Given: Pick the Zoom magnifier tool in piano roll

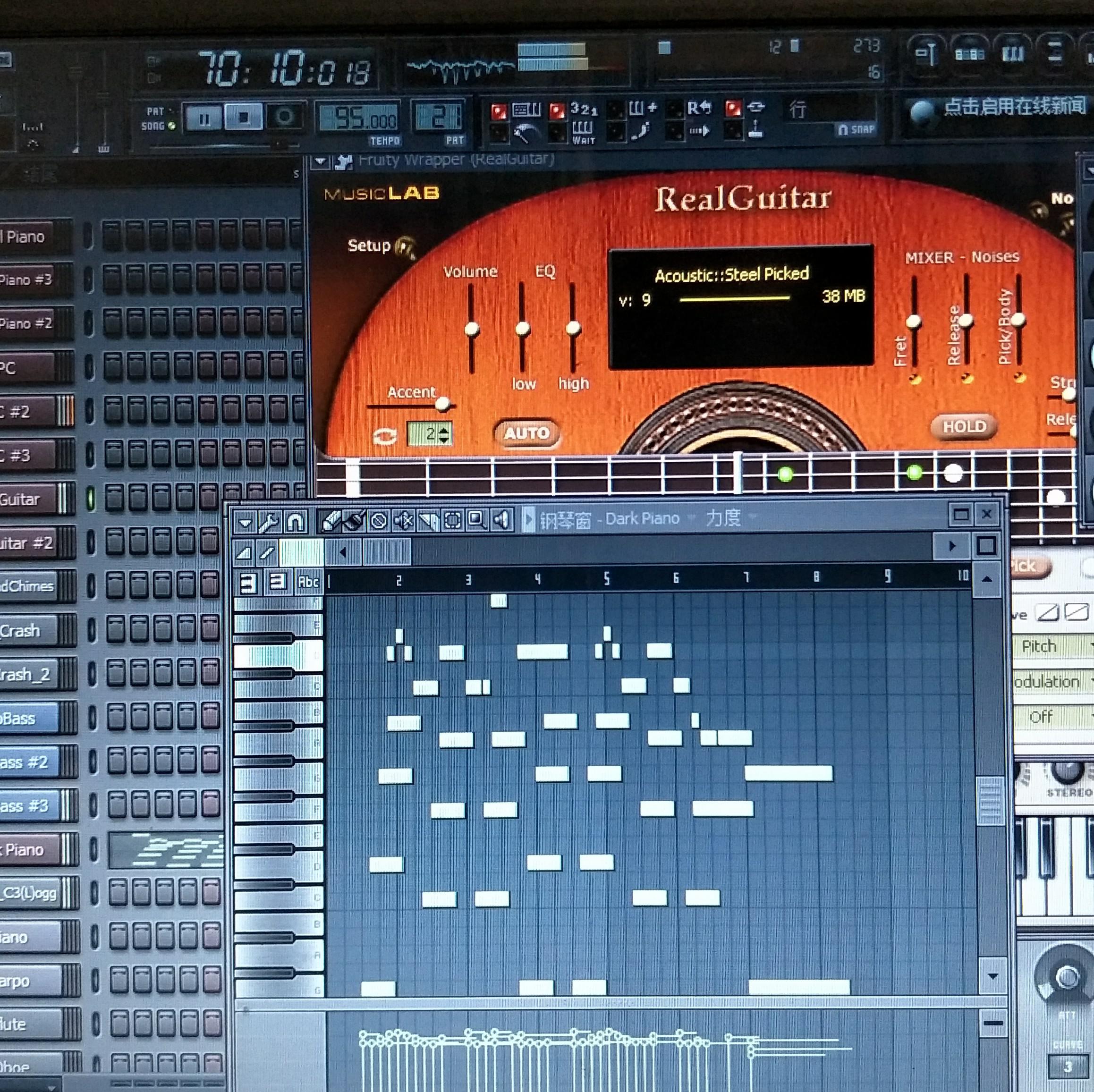Looking at the screenshot, I should (477, 519).
